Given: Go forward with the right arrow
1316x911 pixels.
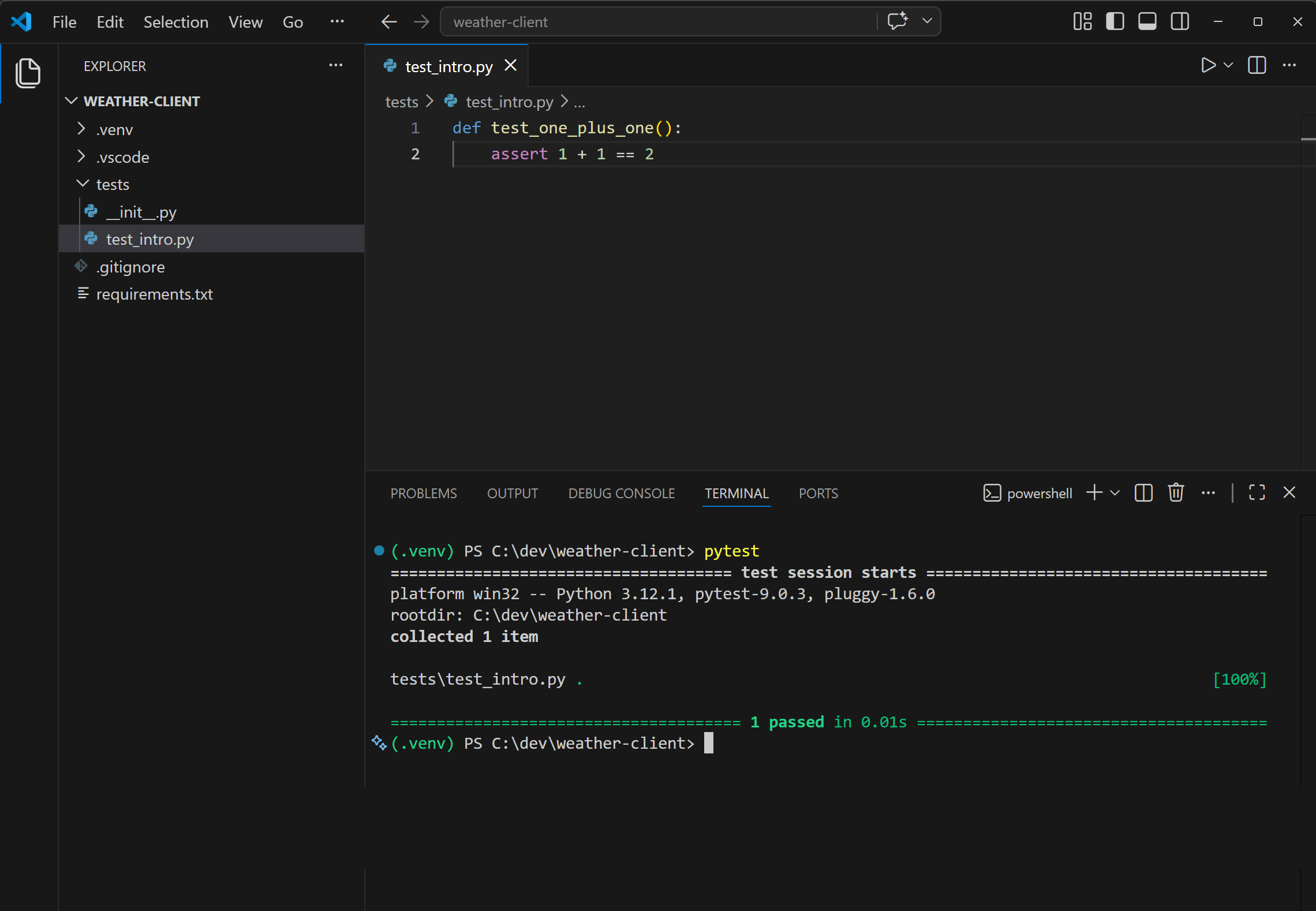Looking at the screenshot, I should pos(422,22).
